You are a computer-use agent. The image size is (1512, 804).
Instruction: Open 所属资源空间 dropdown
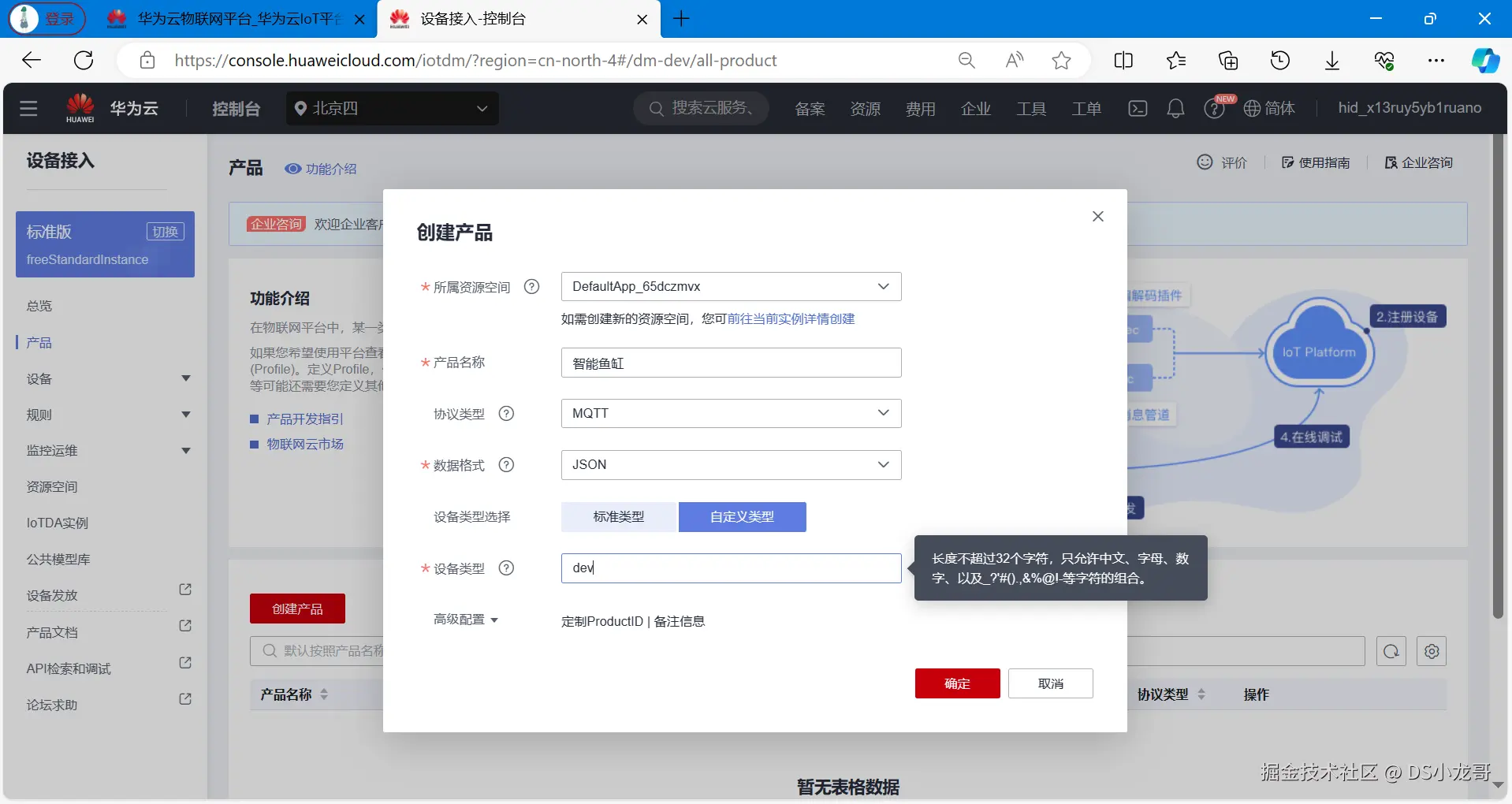[731, 287]
